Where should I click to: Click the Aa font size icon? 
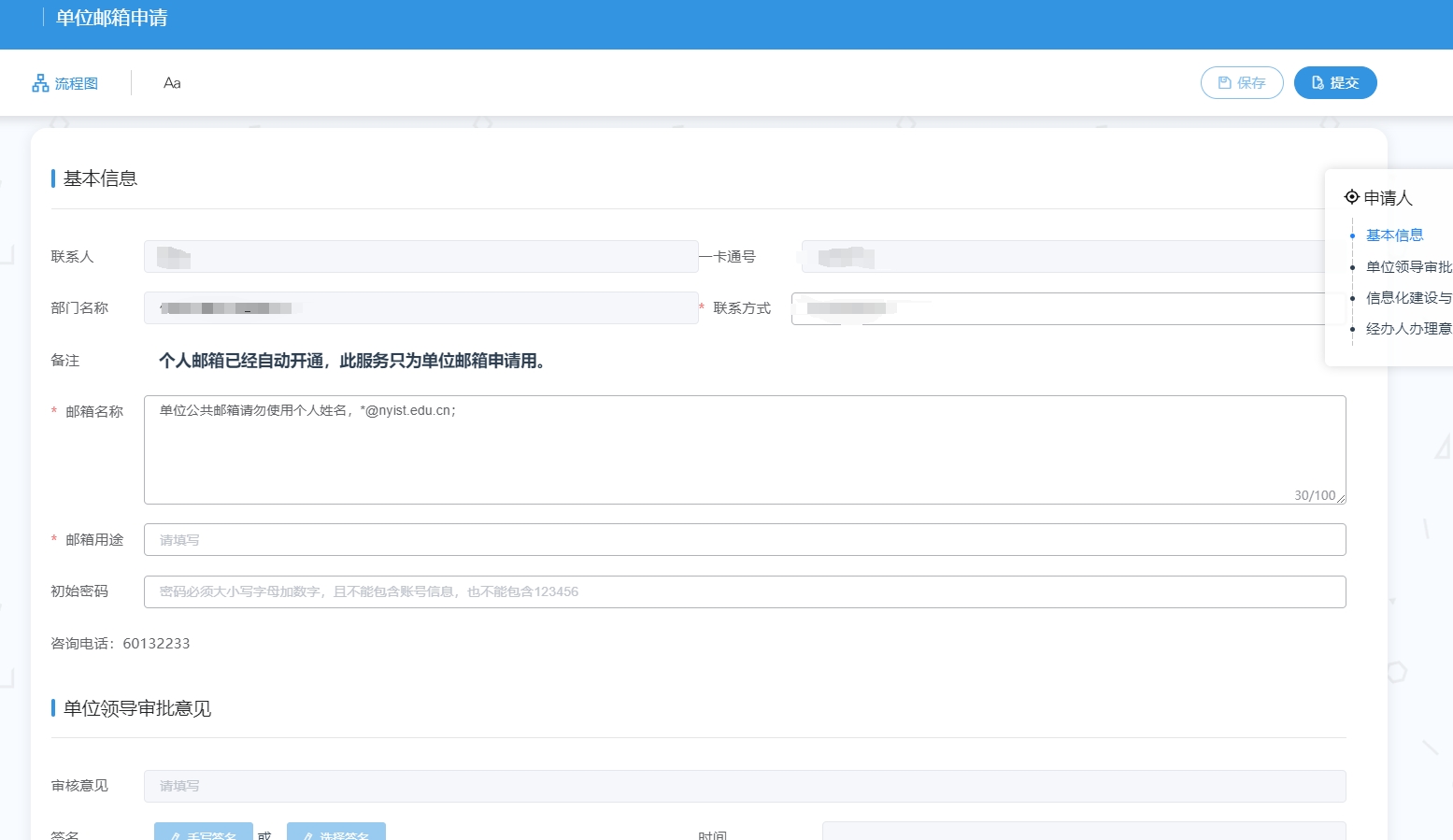[172, 83]
